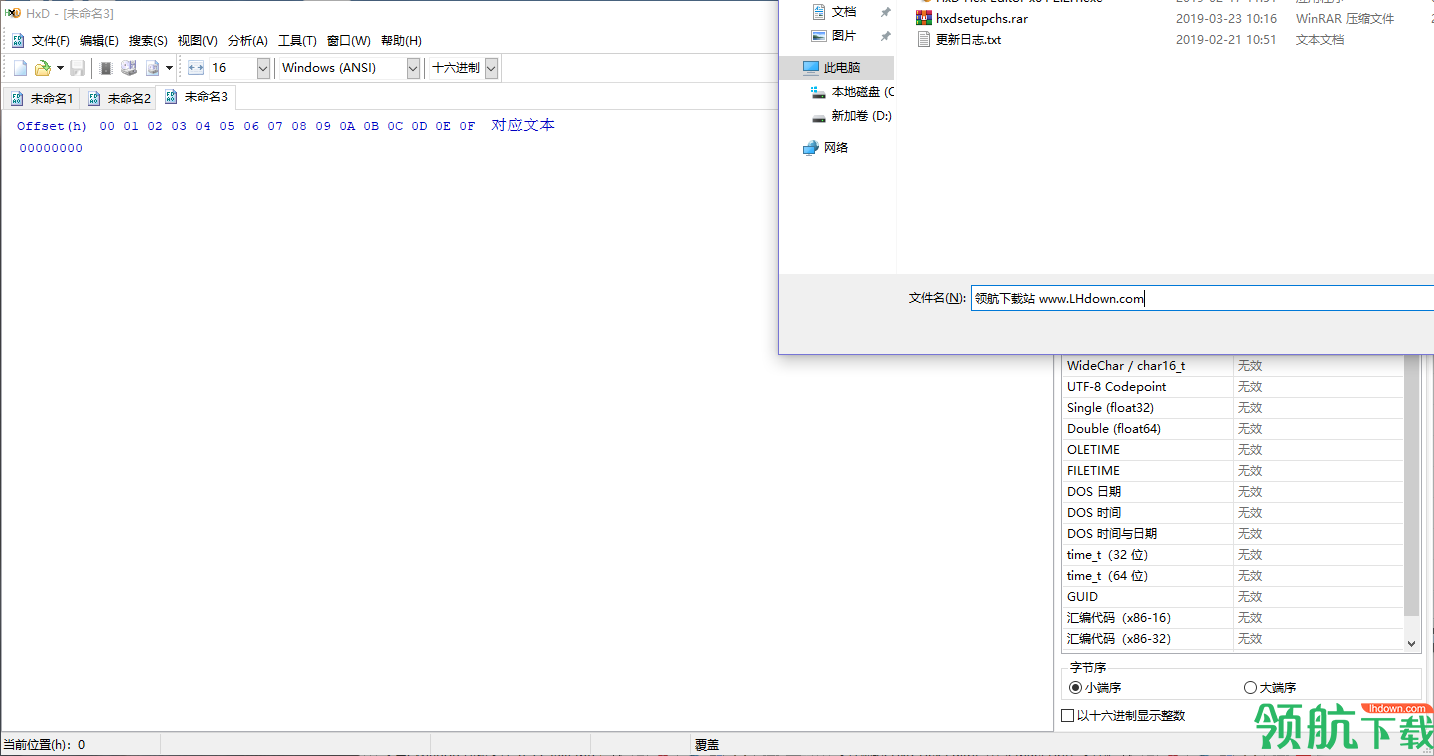Open the 十六进制 offset base dropdown
The image size is (1434, 756).
click(491, 68)
